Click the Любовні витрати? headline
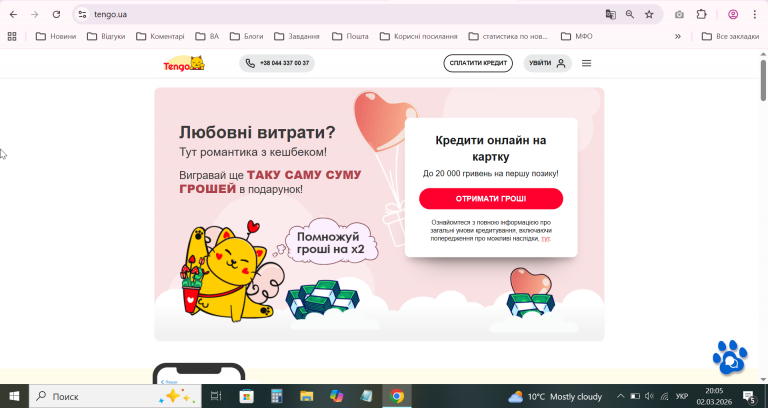768x408 pixels. pos(257,132)
